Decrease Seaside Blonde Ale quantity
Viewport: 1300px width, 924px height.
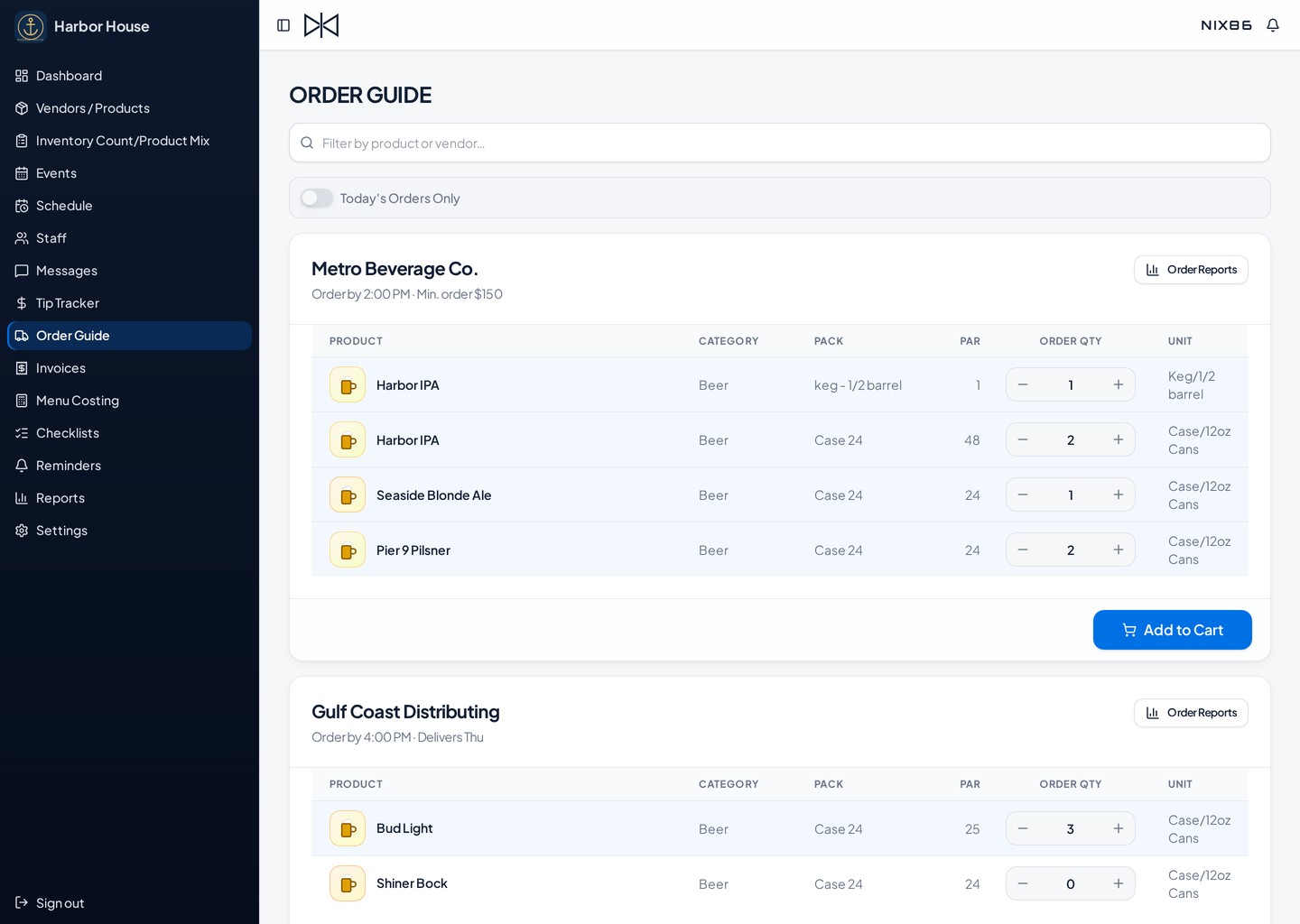click(x=1023, y=494)
